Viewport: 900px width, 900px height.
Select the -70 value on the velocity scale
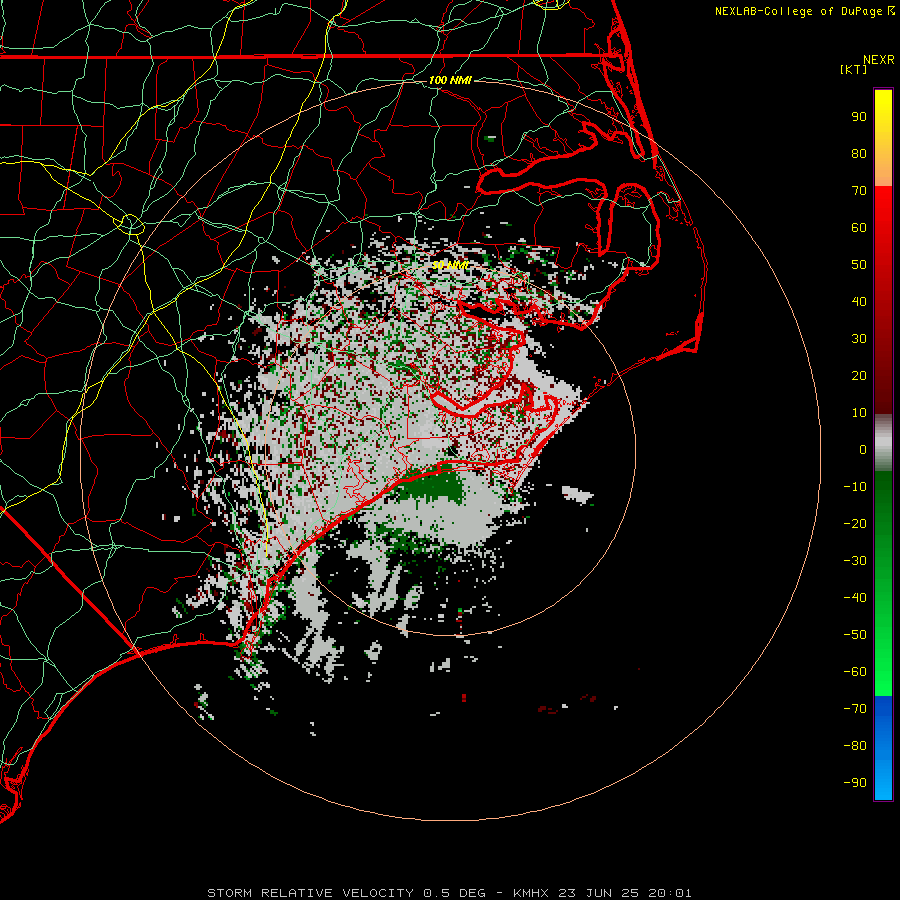click(855, 709)
